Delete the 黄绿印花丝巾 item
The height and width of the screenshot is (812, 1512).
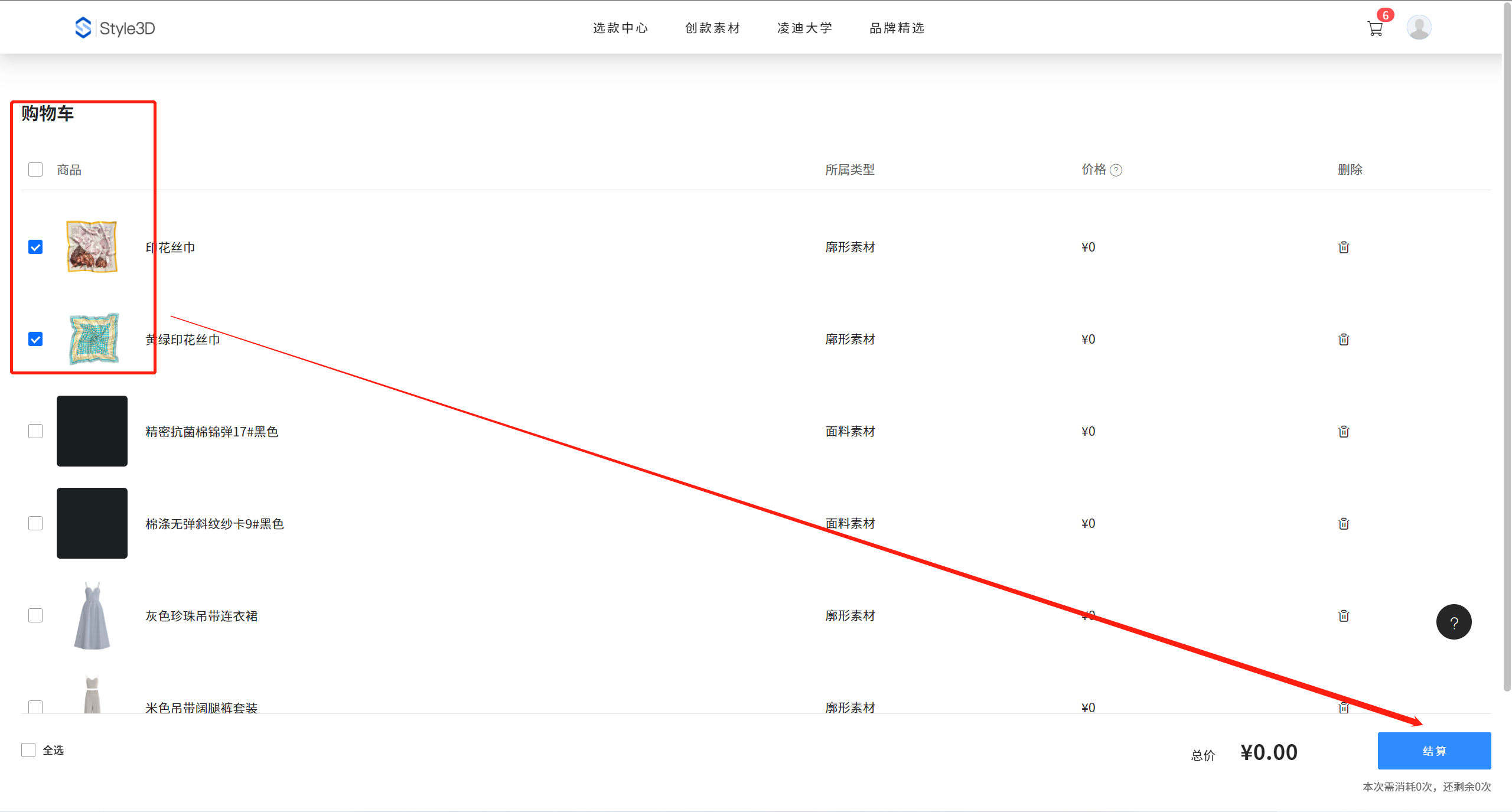[1344, 339]
